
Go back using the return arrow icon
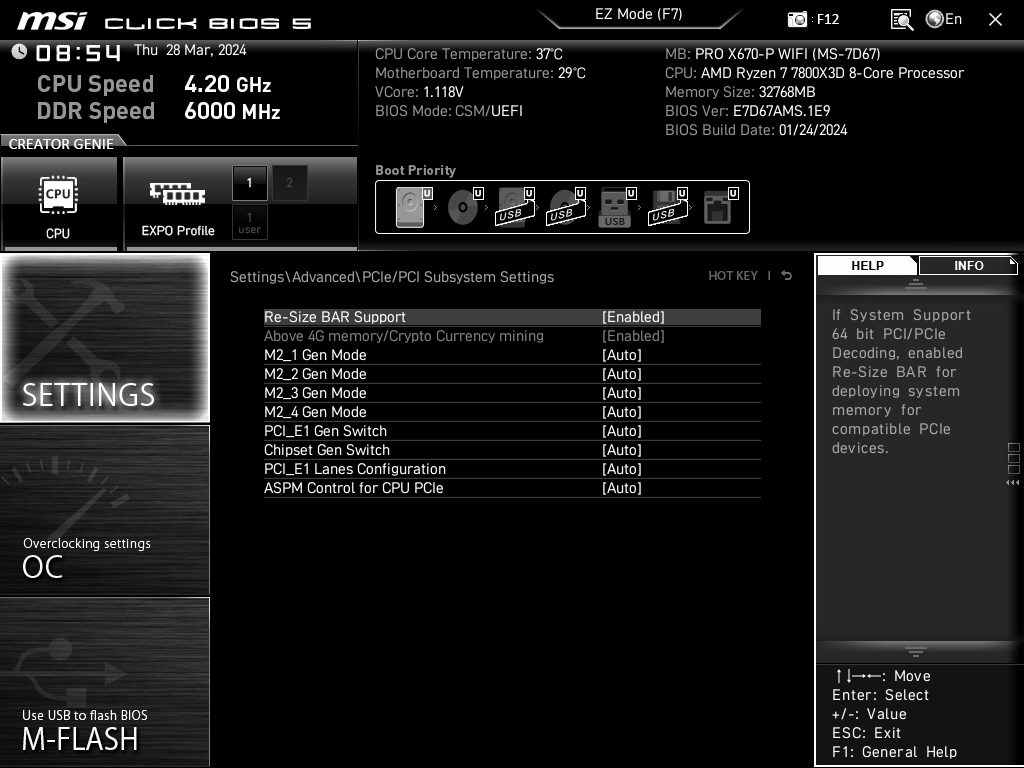click(x=787, y=276)
